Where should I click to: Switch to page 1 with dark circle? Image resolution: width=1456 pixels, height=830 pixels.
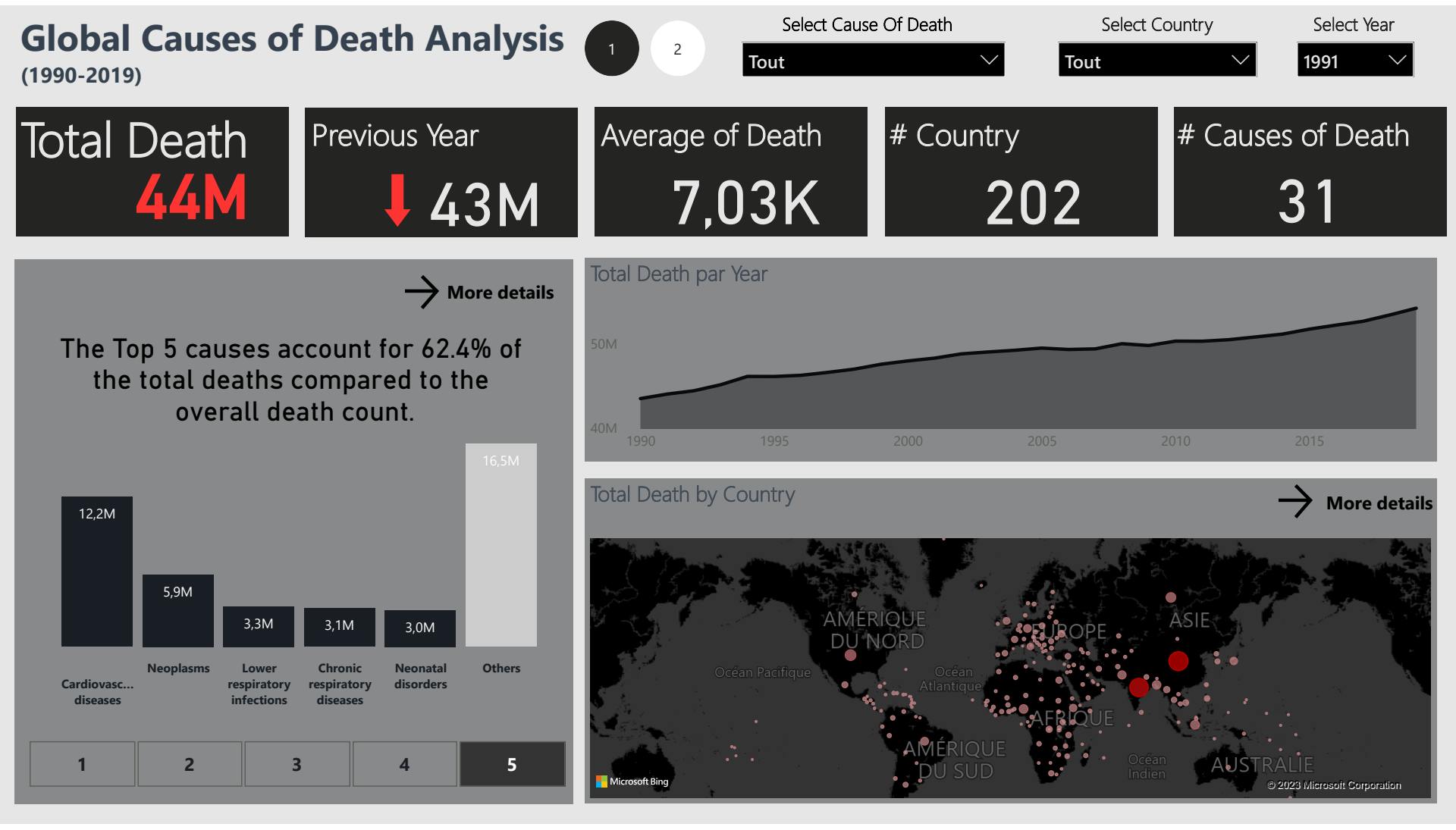[611, 49]
